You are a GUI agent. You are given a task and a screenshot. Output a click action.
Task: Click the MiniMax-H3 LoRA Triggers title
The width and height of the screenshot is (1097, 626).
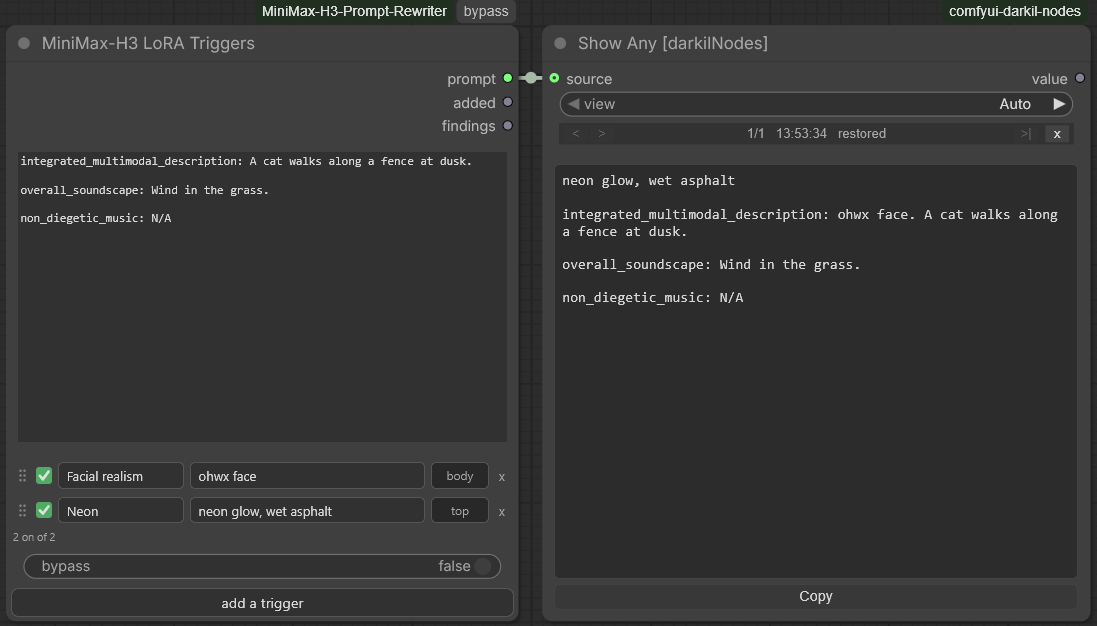[x=148, y=43]
